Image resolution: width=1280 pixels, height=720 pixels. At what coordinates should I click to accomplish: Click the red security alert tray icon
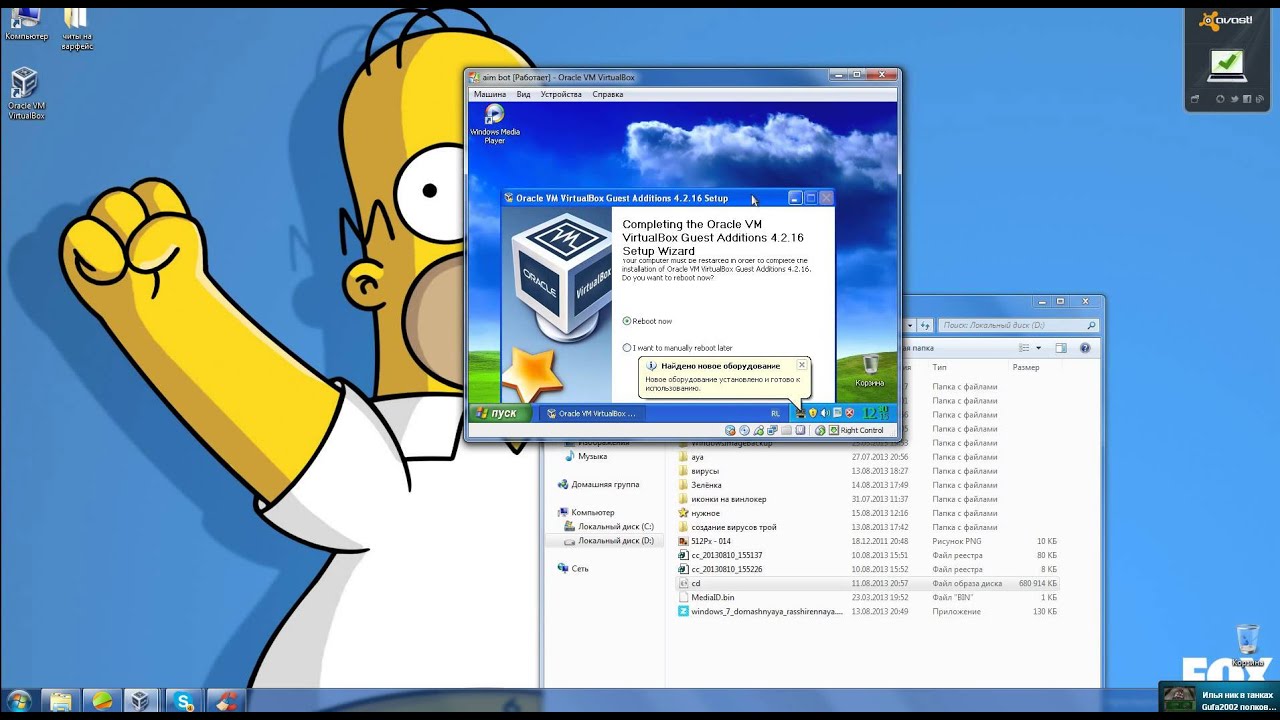pos(849,413)
